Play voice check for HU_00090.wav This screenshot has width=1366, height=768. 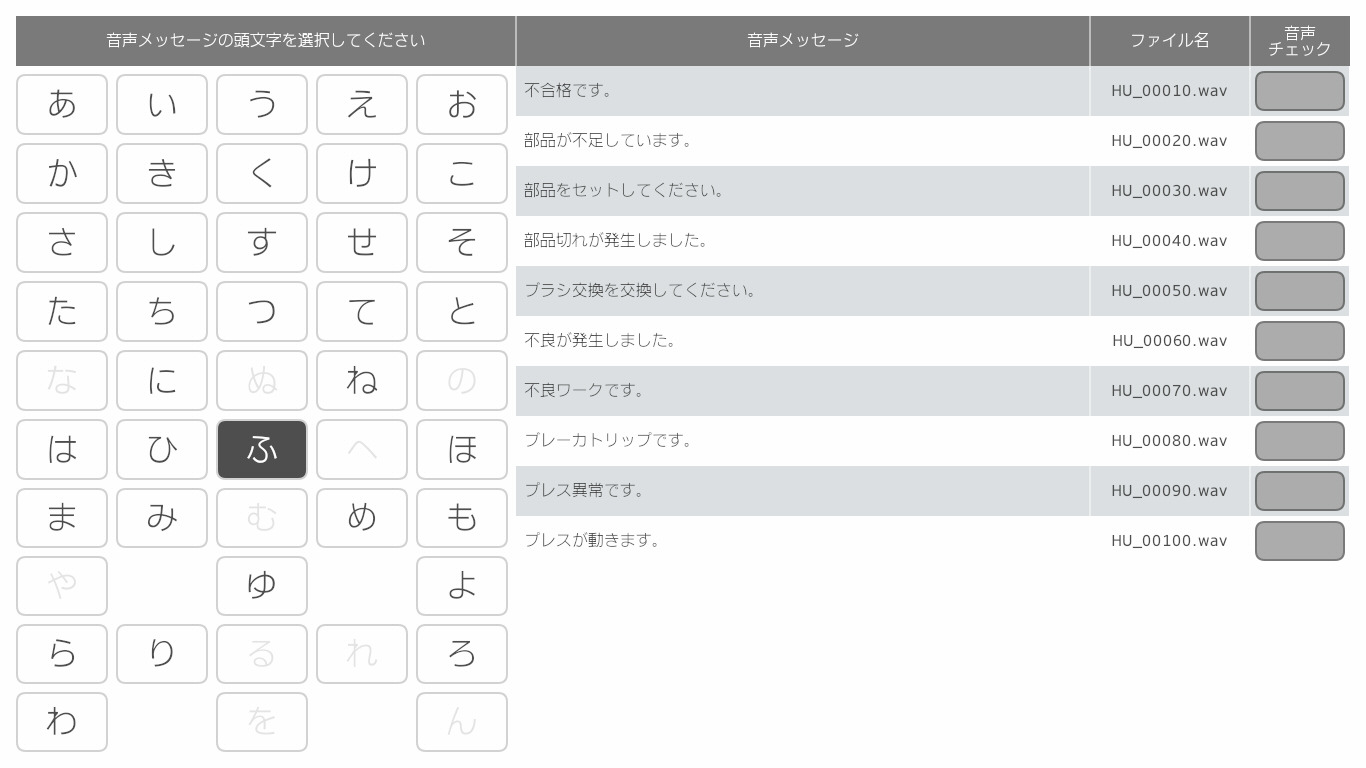tap(1300, 491)
